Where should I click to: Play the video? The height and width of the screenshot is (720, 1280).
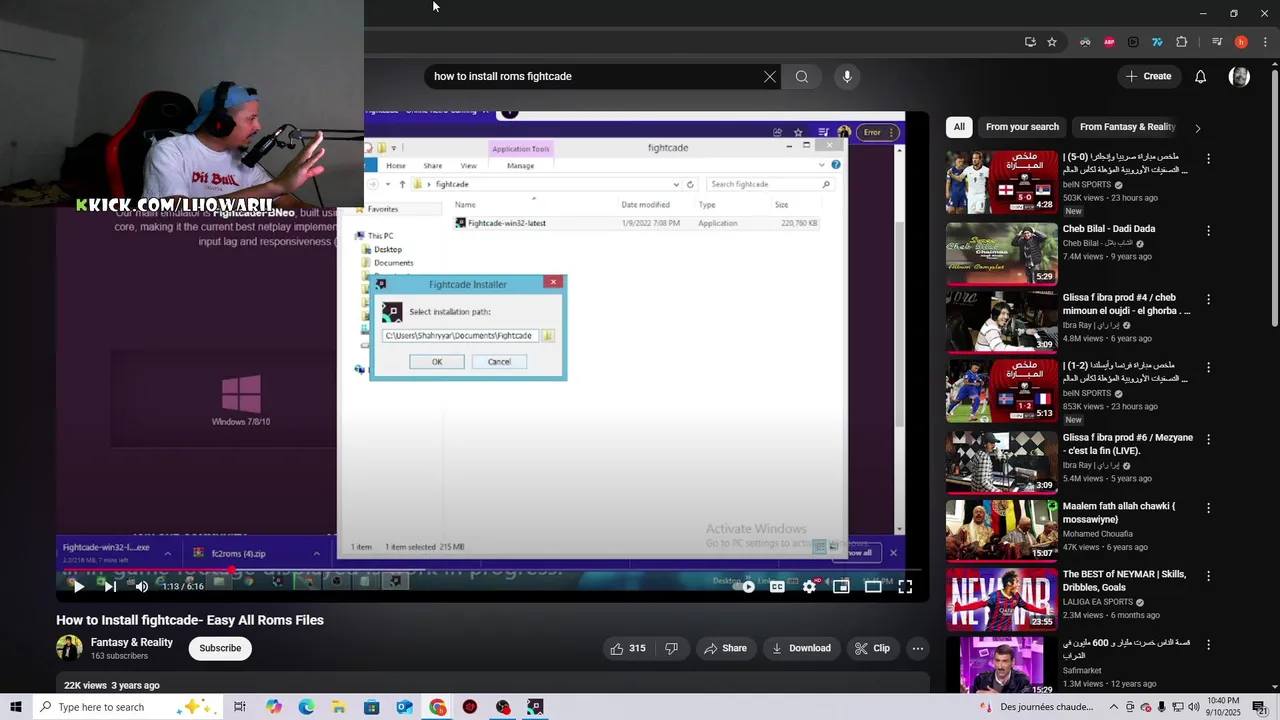(x=78, y=587)
